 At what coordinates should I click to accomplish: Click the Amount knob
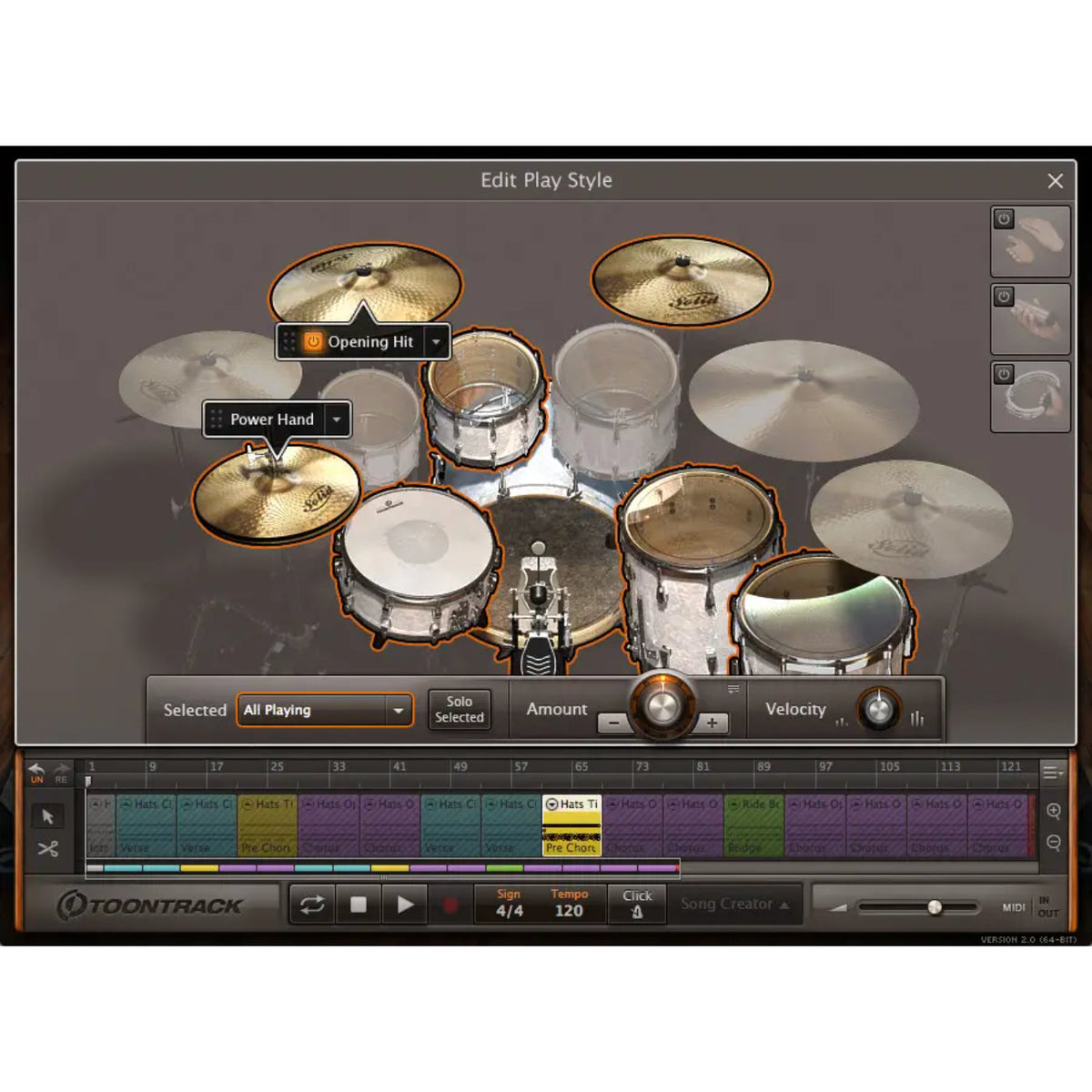(662, 707)
